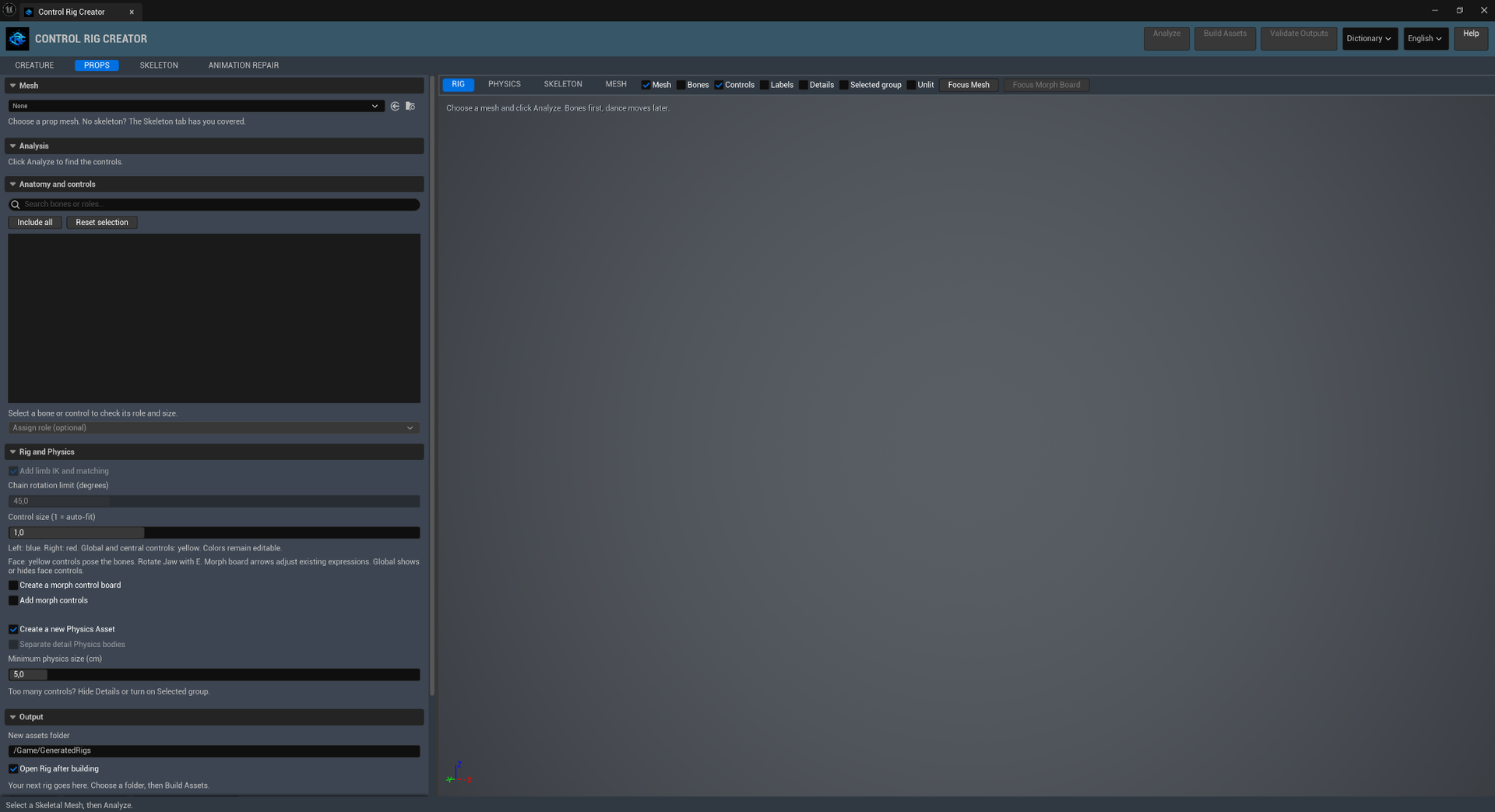Enable the Selected group checkbox
The height and width of the screenshot is (812, 1495).
[x=843, y=85]
